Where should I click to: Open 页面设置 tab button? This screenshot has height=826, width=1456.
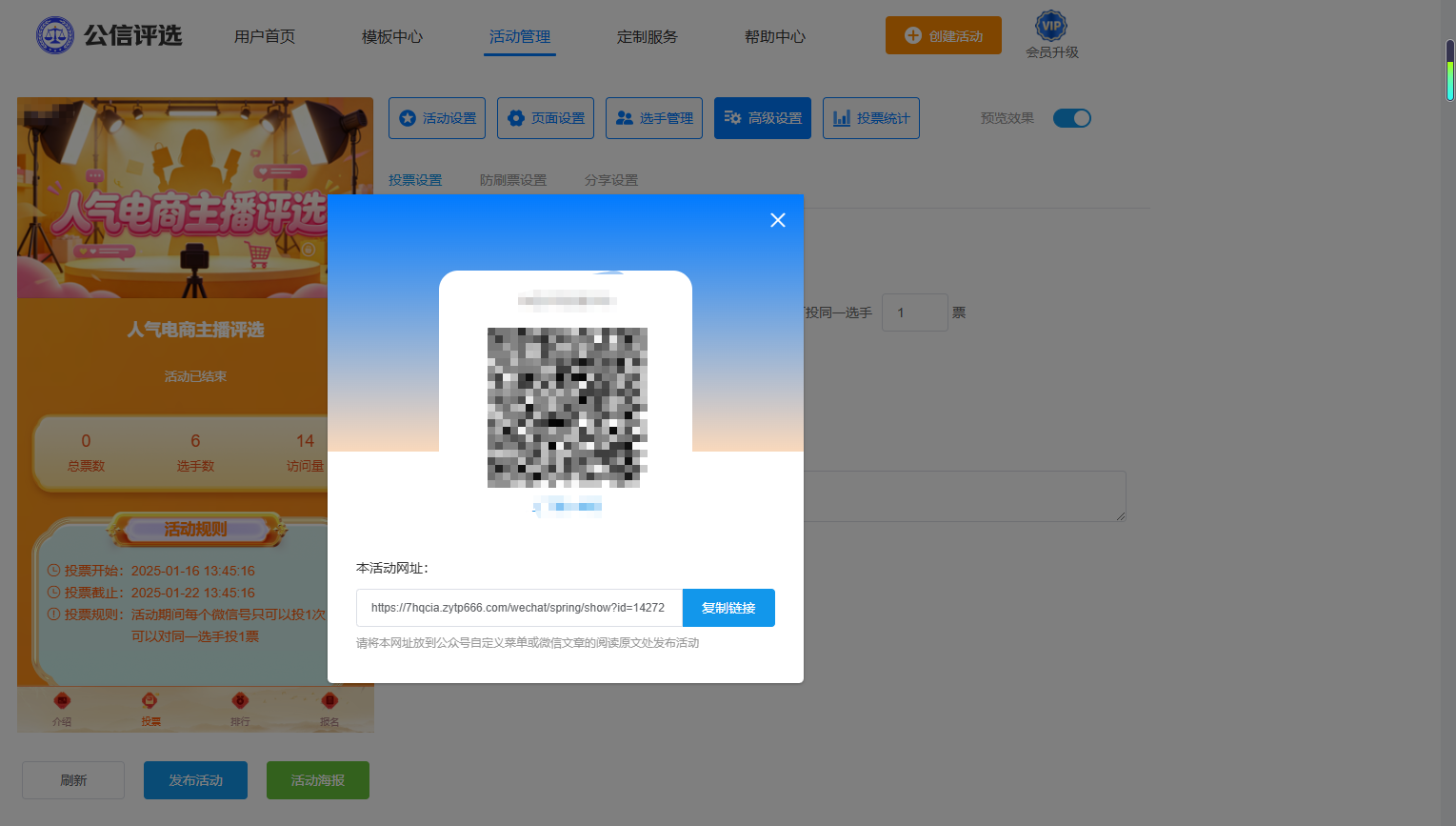pyautogui.click(x=546, y=118)
